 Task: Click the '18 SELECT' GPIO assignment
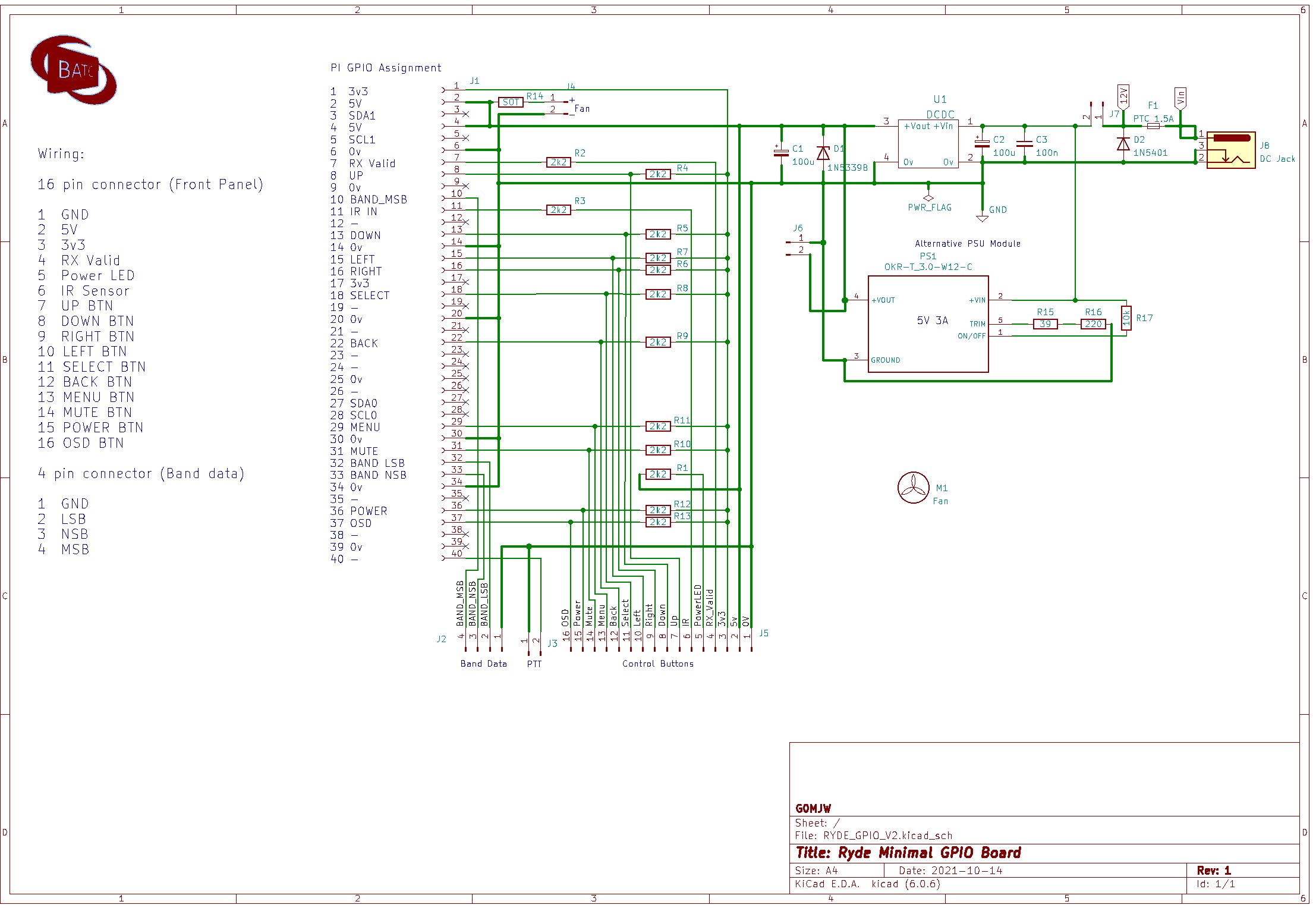(360, 296)
